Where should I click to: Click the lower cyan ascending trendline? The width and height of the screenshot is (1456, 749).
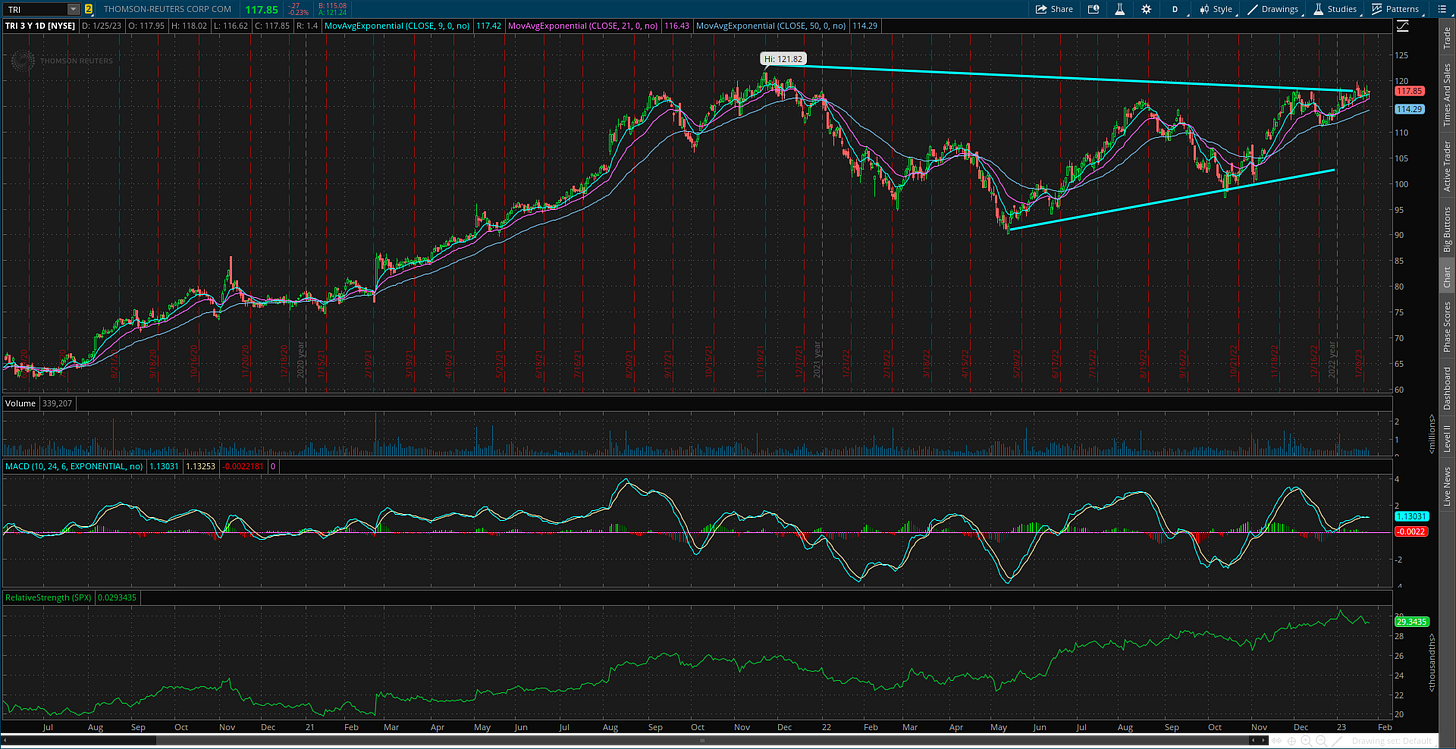[1170, 200]
